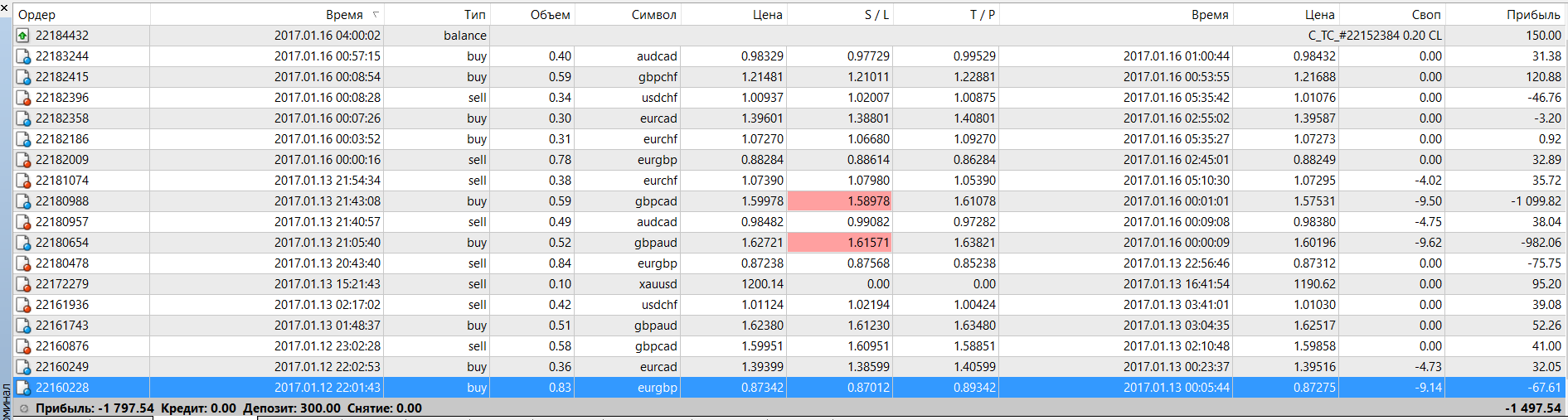
Task: Sort by the first Время column header
Action: [267, 14]
